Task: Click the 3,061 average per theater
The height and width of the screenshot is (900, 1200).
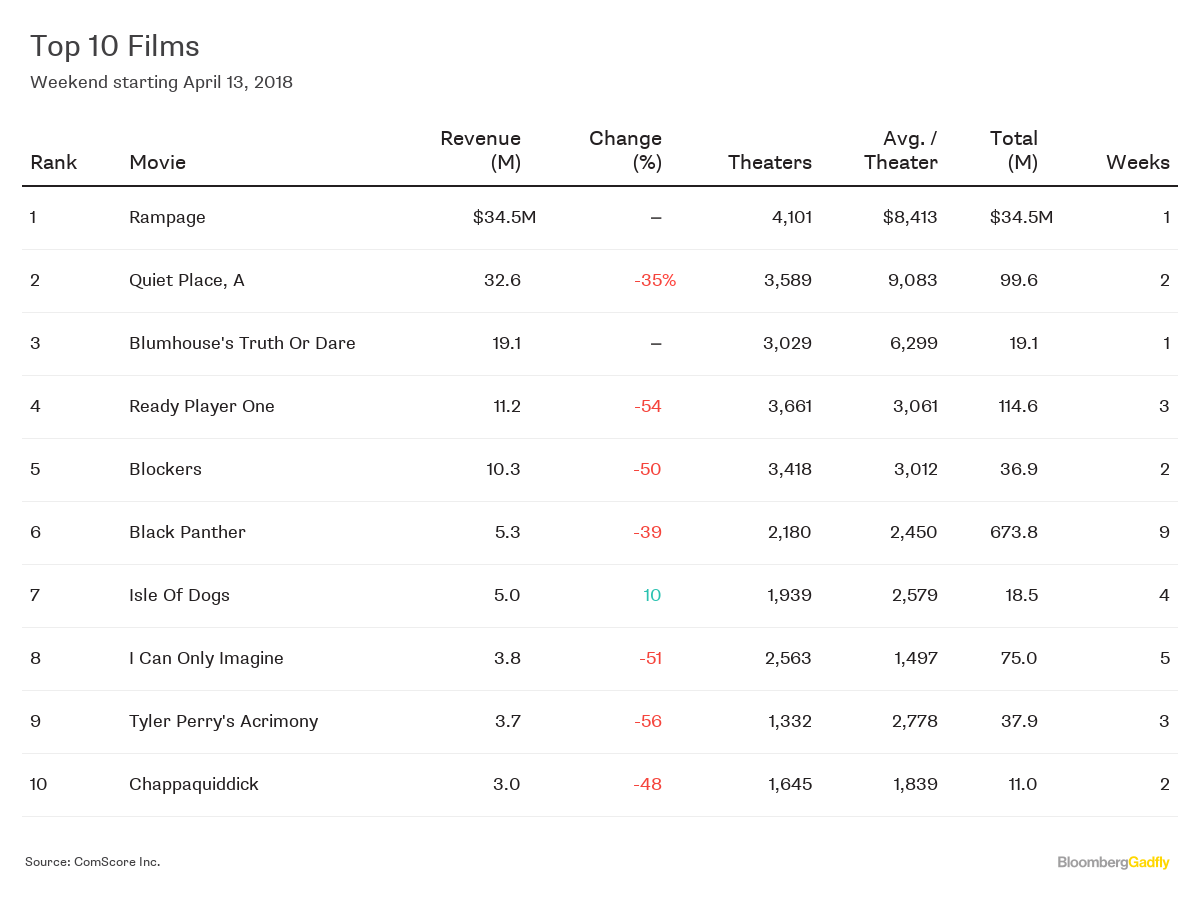Action: pyautogui.click(x=915, y=406)
